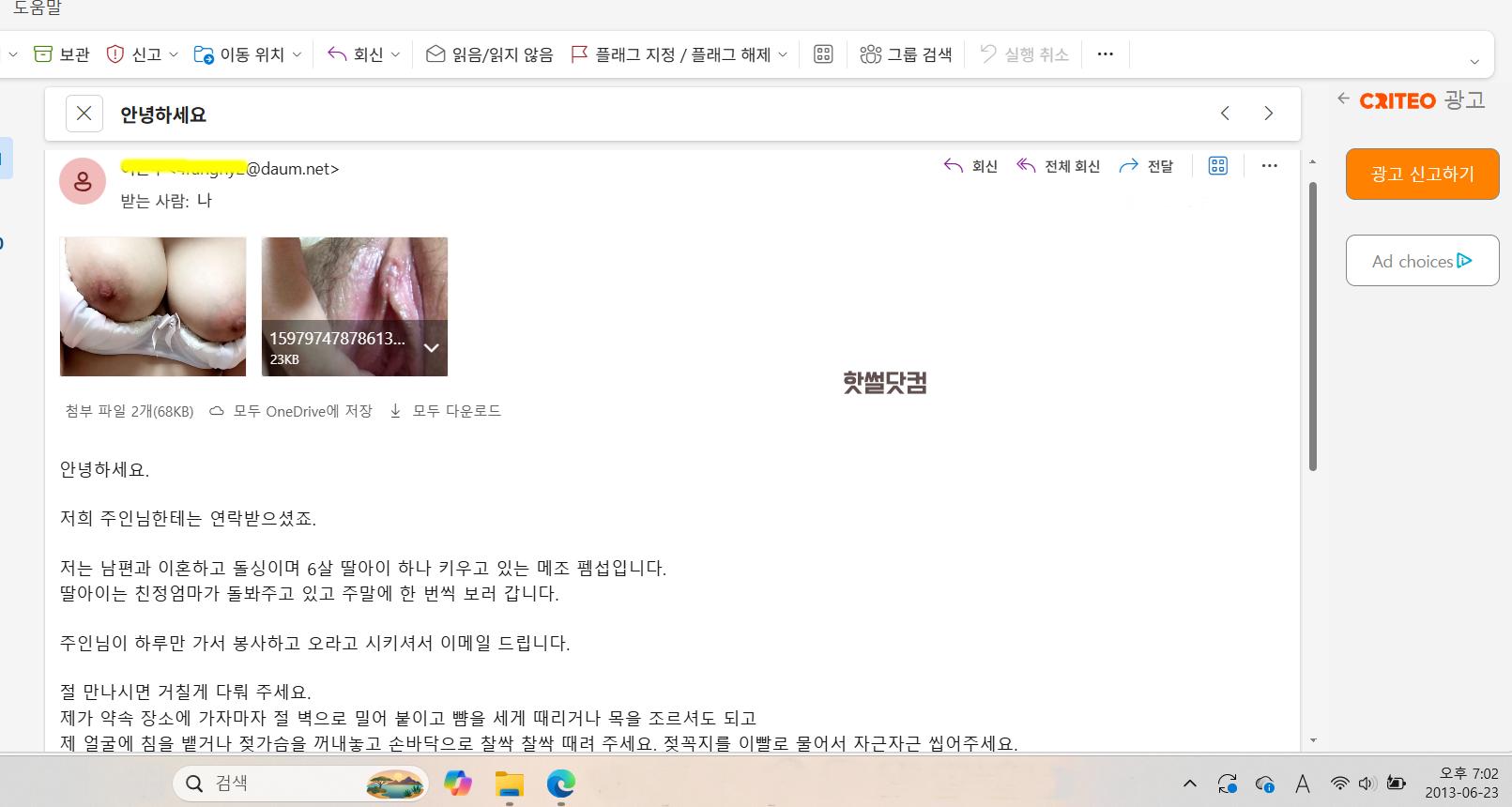The image size is (1512, 807).
Task: Toggle the flag with 플래그 지정 / 플래그 해제
Action: [671, 54]
